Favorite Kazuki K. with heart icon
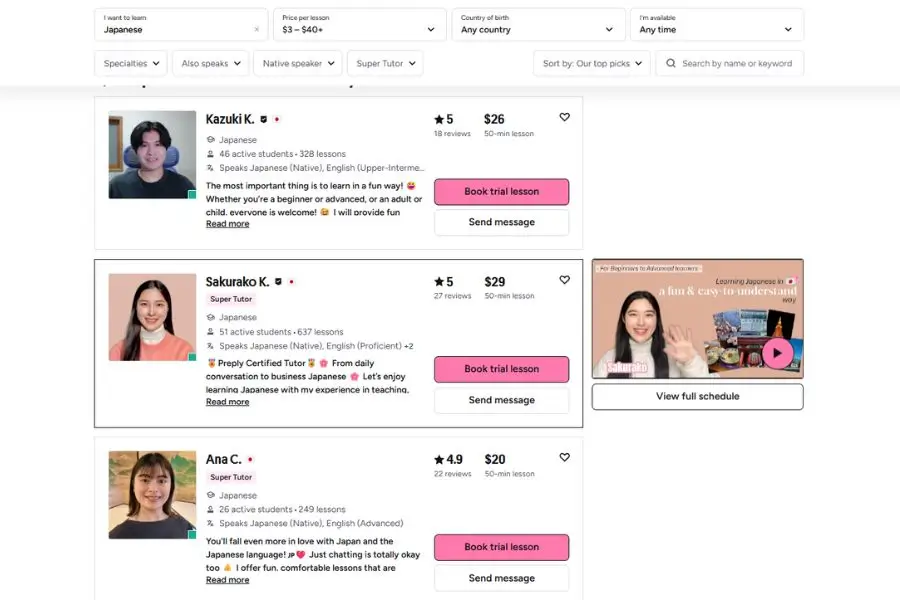The width and height of the screenshot is (900, 600). click(565, 117)
